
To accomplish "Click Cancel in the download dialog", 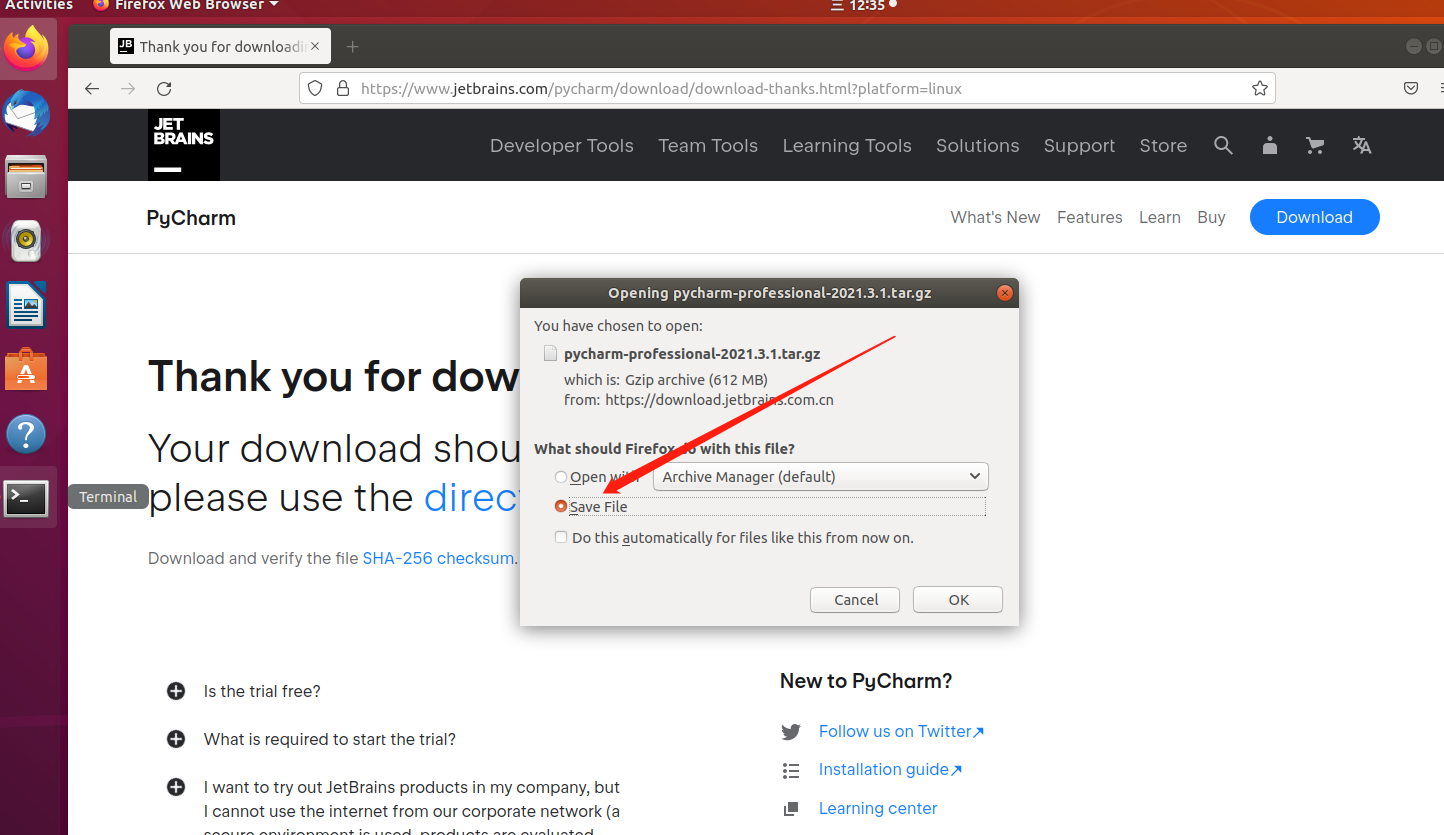I will (856, 599).
